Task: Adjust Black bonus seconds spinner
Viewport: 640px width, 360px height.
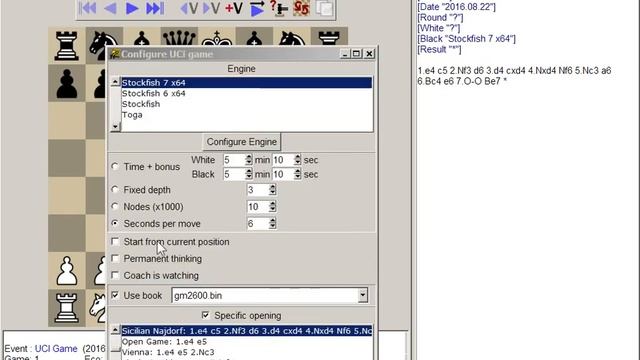Action: click(x=298, y=174)
